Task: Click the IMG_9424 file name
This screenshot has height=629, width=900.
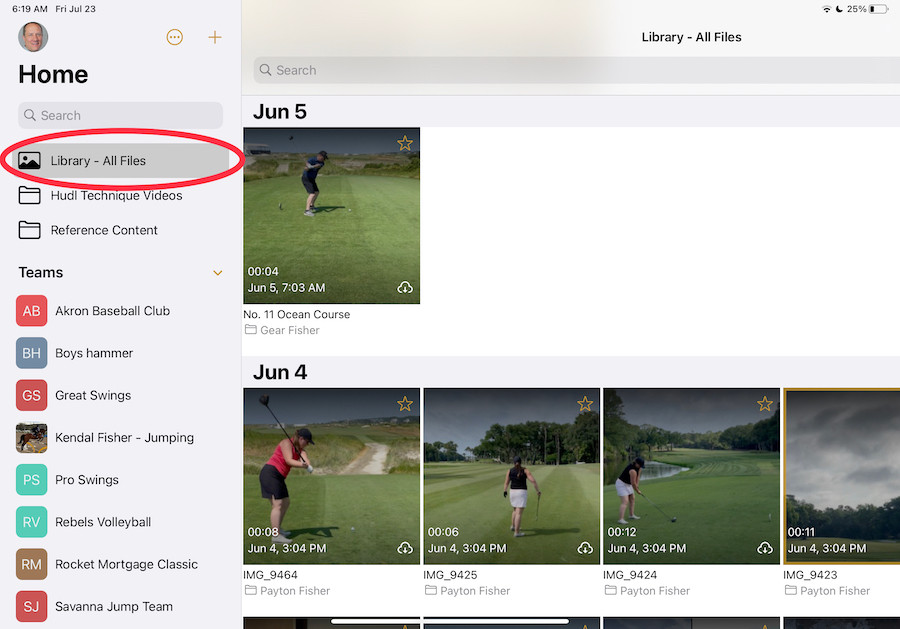Action: tap(630, 575)
